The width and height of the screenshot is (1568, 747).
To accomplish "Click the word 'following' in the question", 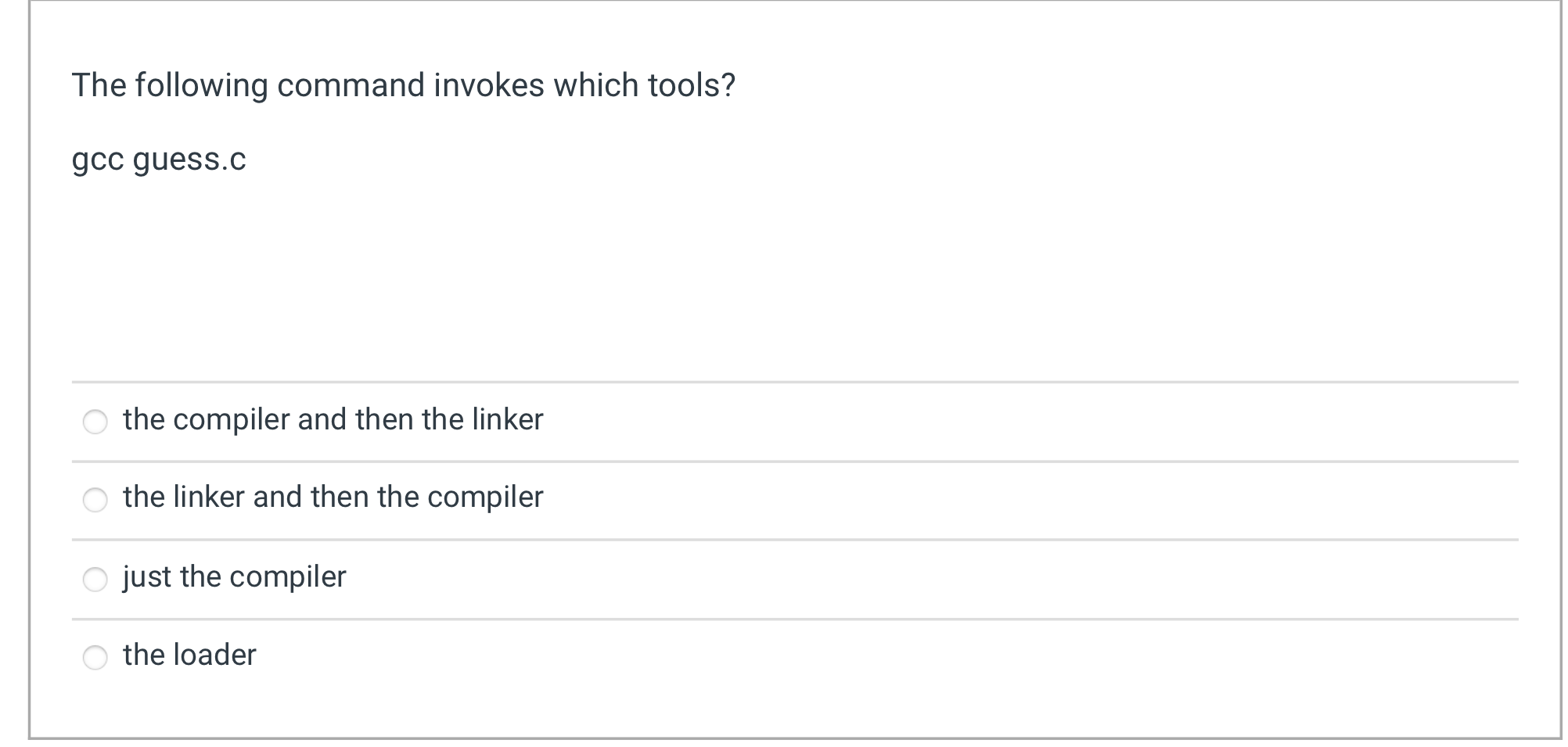I will pos(201,87).
